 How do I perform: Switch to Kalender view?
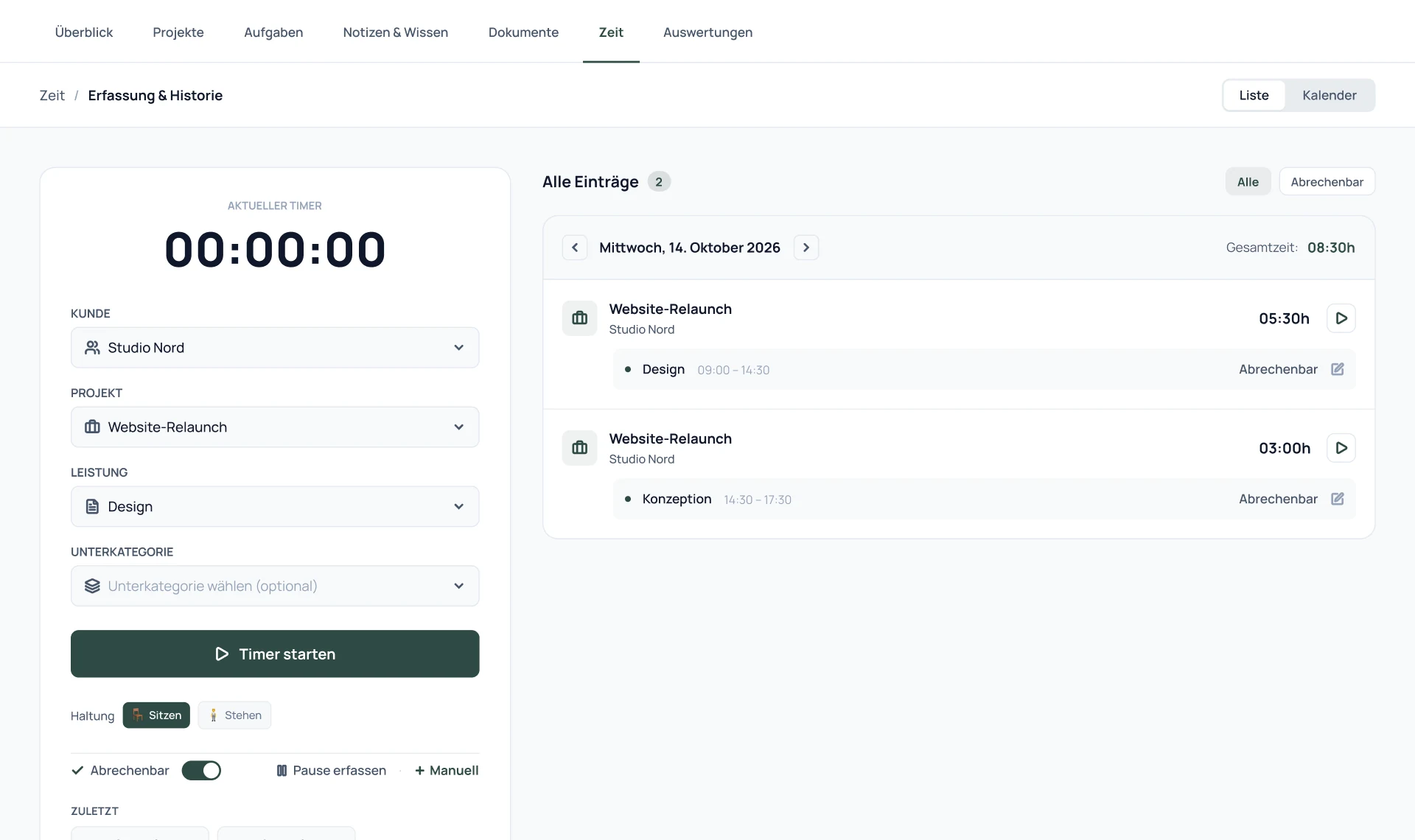1329,95
